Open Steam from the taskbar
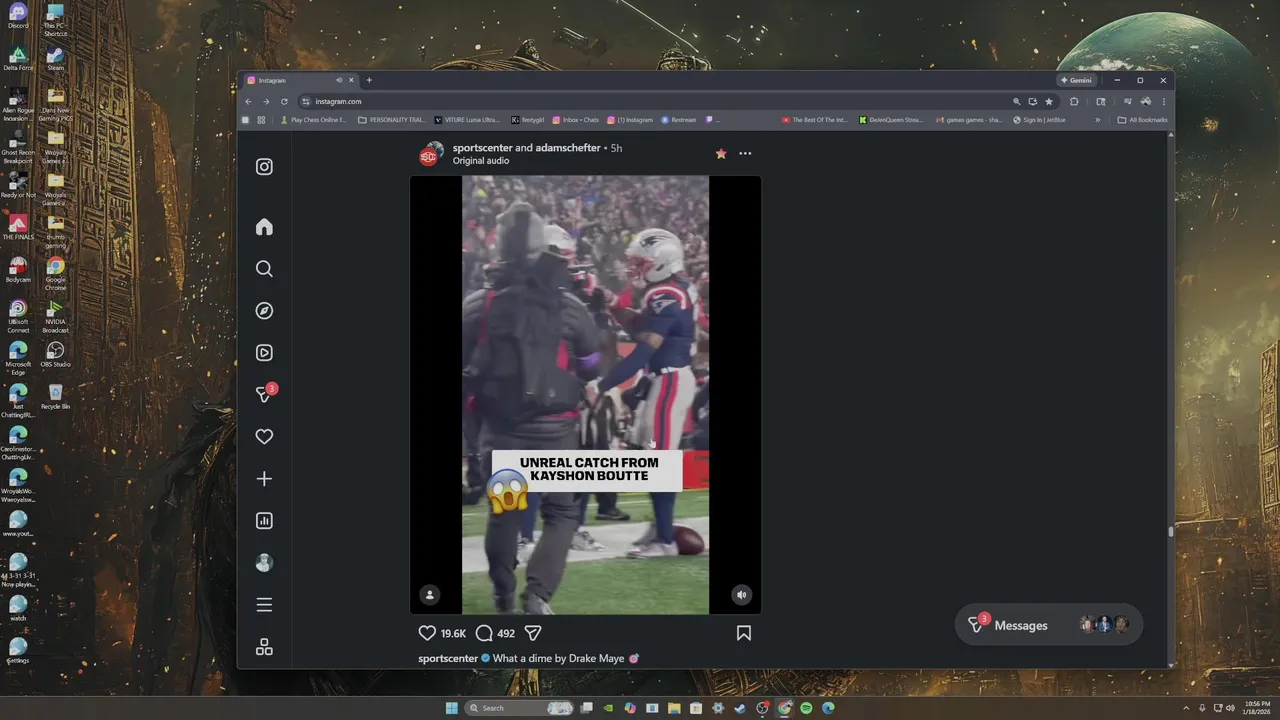This screenshot has width=1280, height=720. [x=740, y=708]
